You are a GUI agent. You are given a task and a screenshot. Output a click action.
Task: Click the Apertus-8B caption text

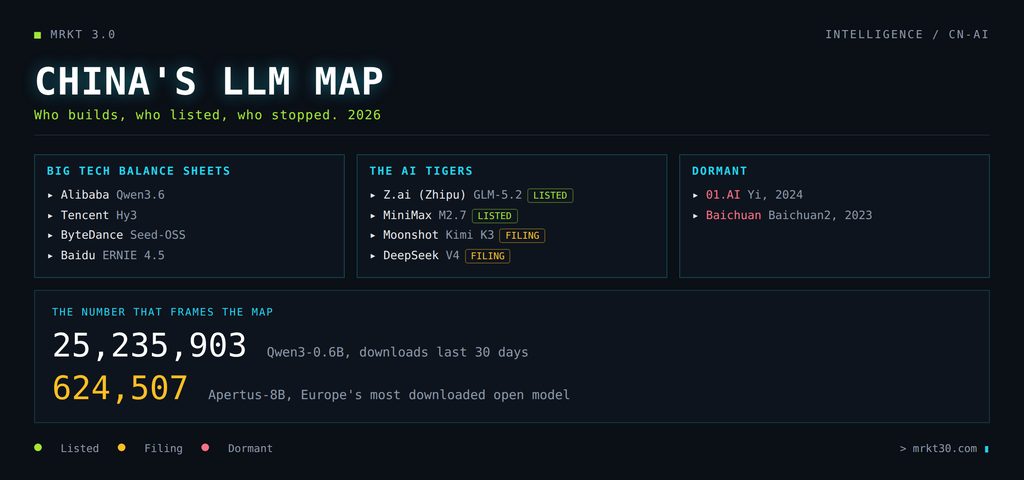pyautogui.click(x=389, y=394)
